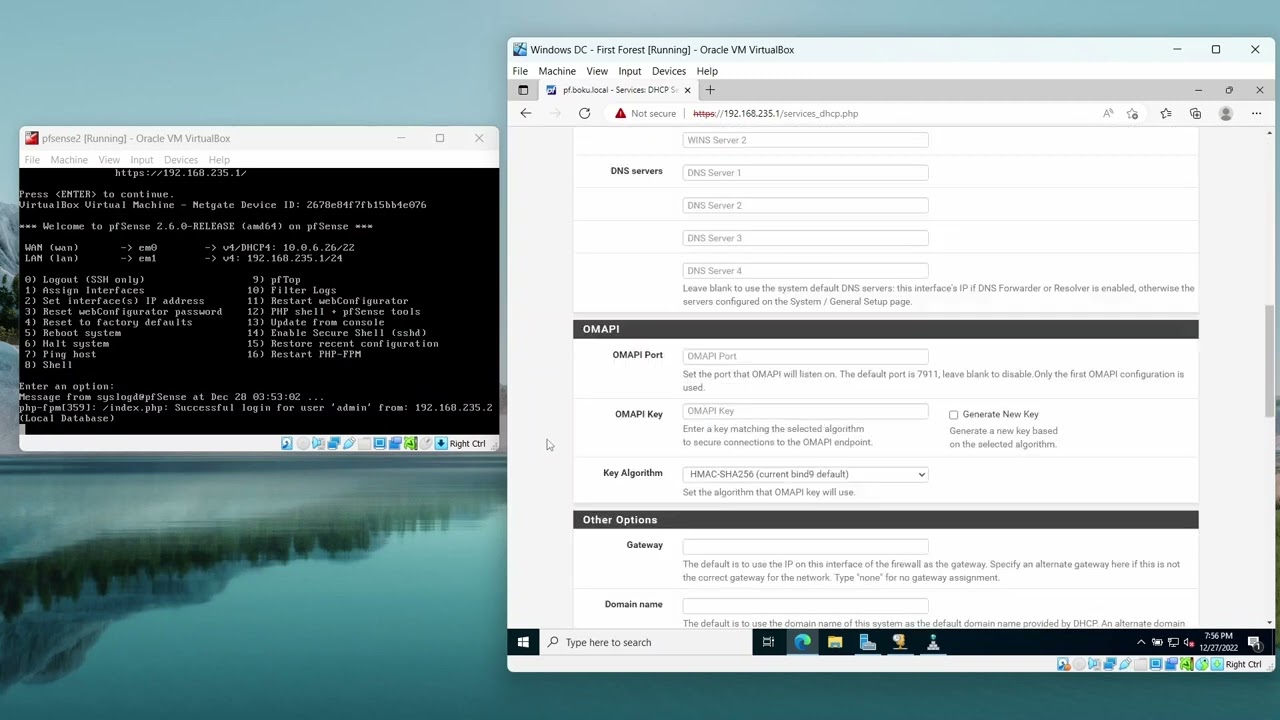Image resolution: width=1280 pixels, height=720 pixels.
Task: Open the Favorites list icon
Action: coord(1166,113)
